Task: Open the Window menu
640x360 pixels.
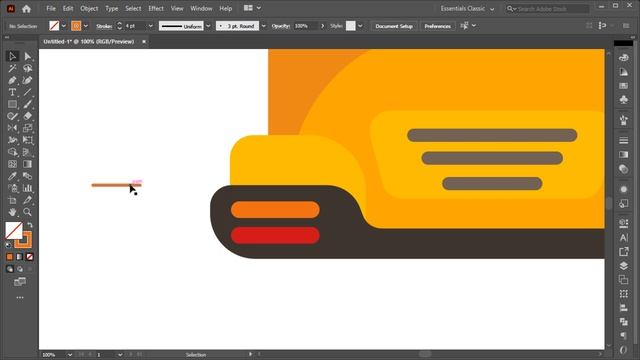Action: [201, 8]
